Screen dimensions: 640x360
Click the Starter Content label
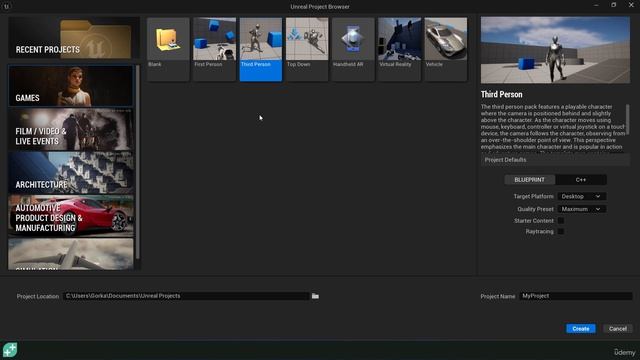tap(533, 221)
